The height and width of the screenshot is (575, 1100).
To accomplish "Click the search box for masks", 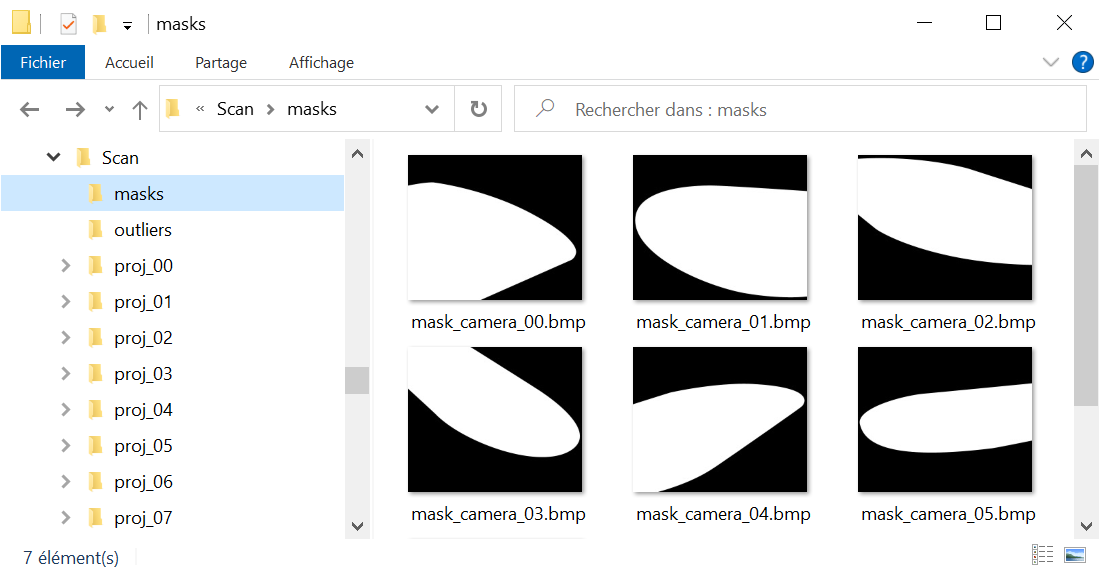I will tap(800, 109).
